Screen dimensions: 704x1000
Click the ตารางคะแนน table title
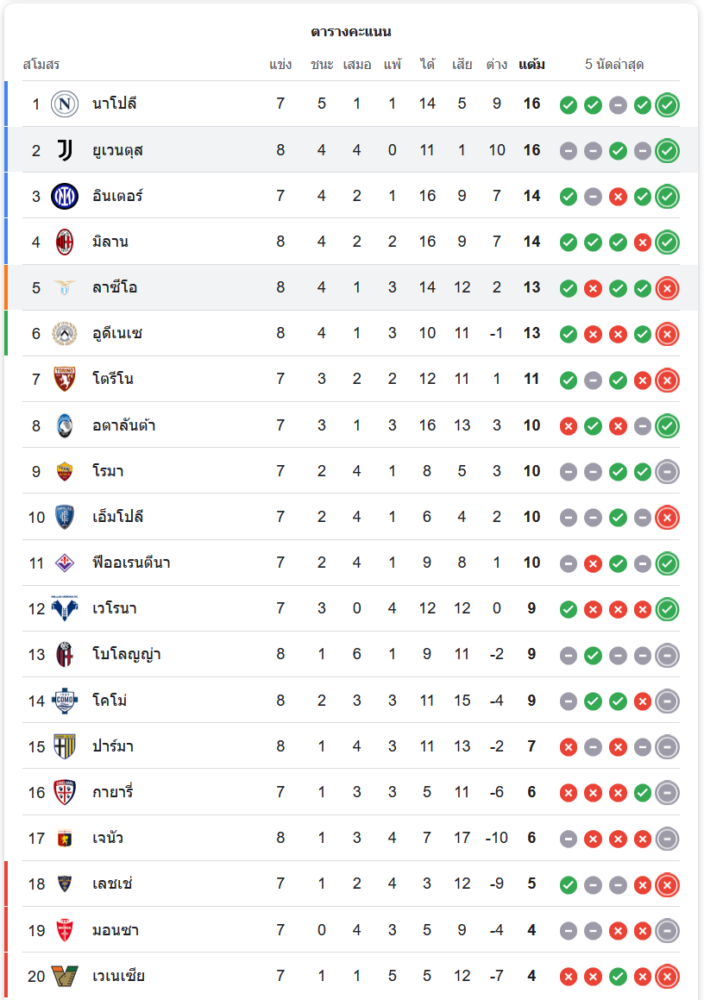(x=351, y=32)
